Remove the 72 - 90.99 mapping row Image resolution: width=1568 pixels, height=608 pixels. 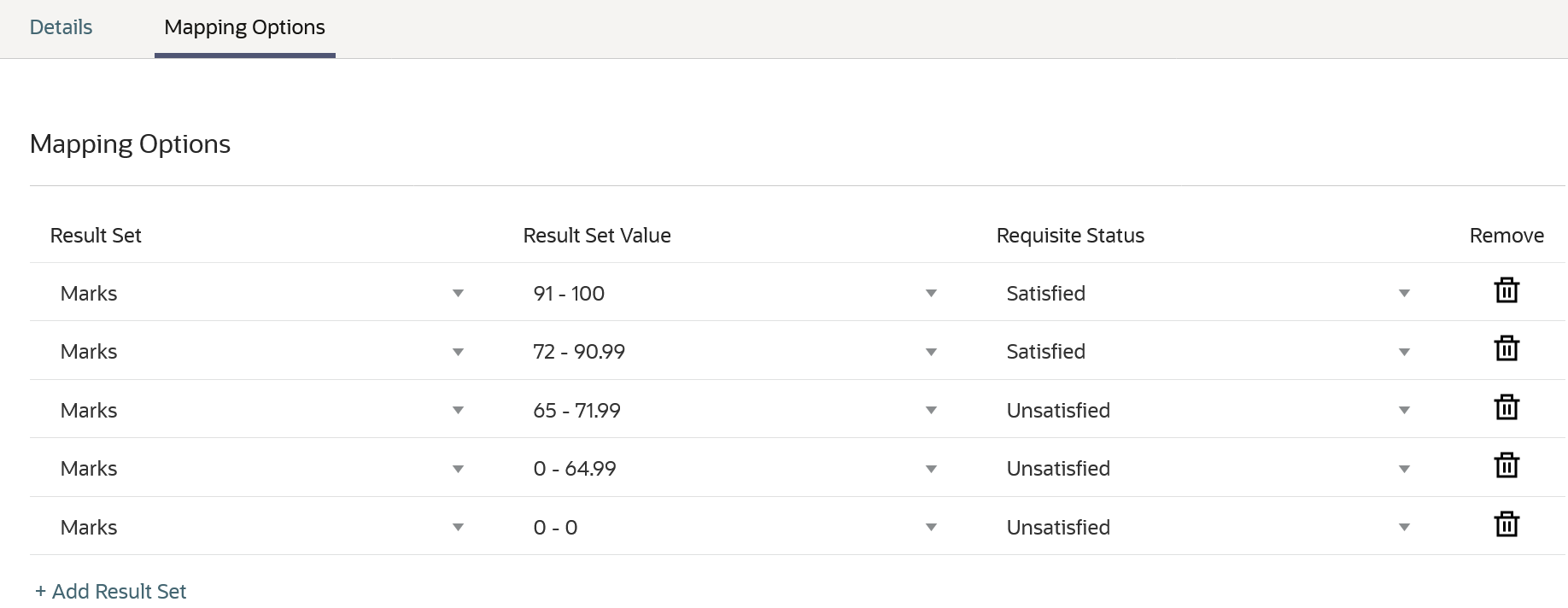(x=1507, y=349)
